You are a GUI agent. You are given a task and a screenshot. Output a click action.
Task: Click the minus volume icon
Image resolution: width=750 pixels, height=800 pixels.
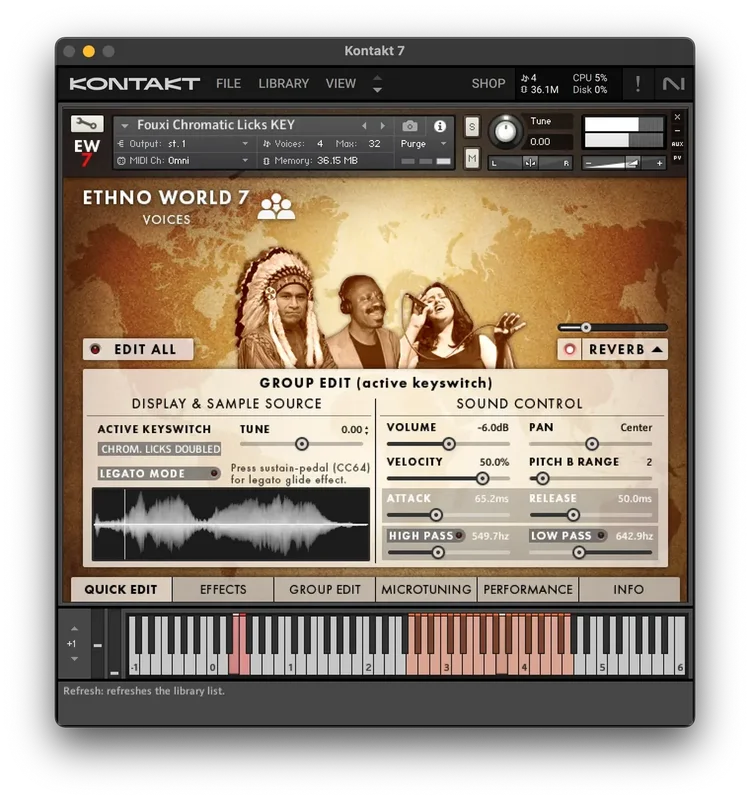(x=588, y=163)
